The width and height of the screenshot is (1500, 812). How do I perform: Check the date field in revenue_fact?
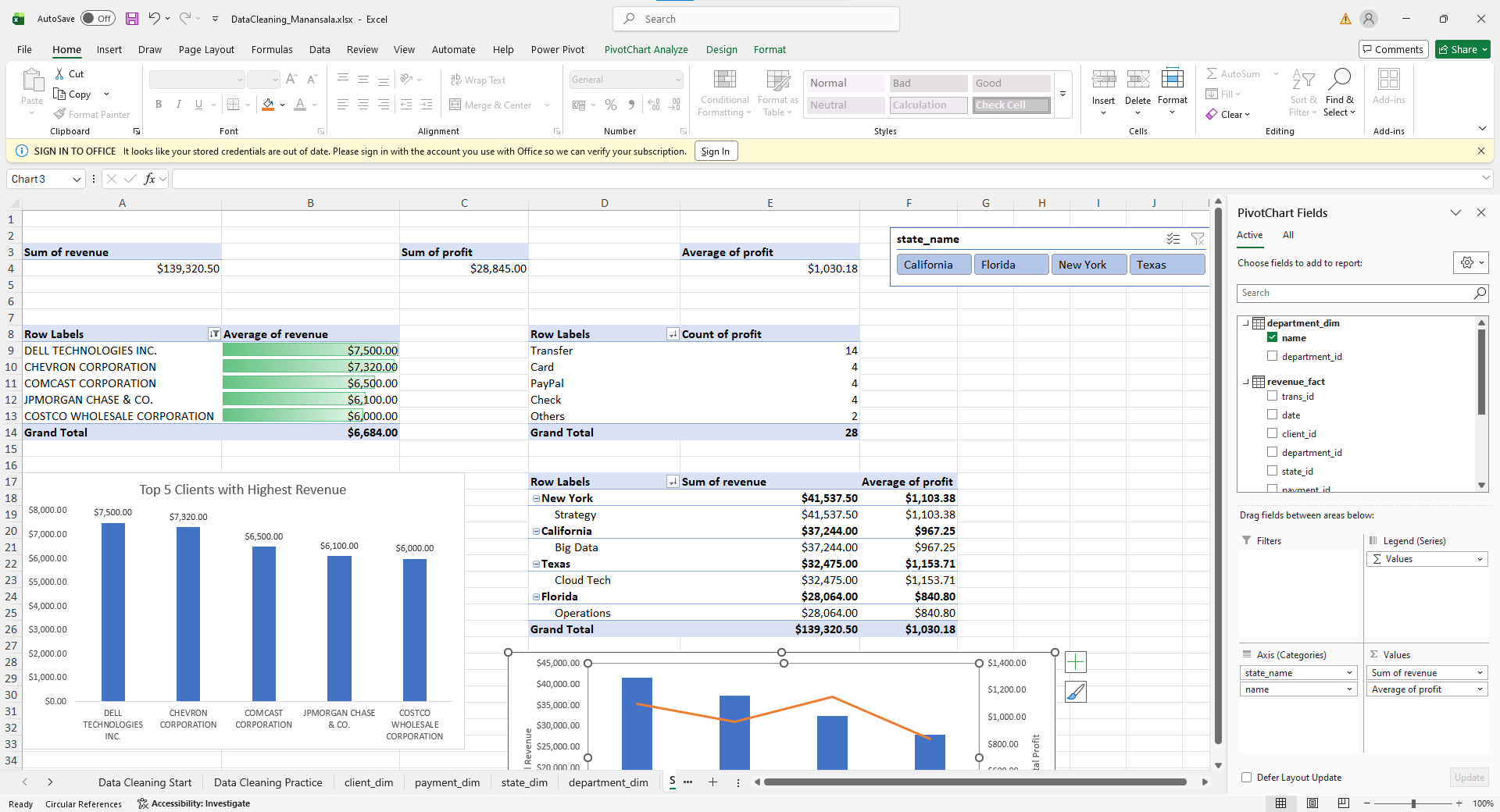(1273, 415)
